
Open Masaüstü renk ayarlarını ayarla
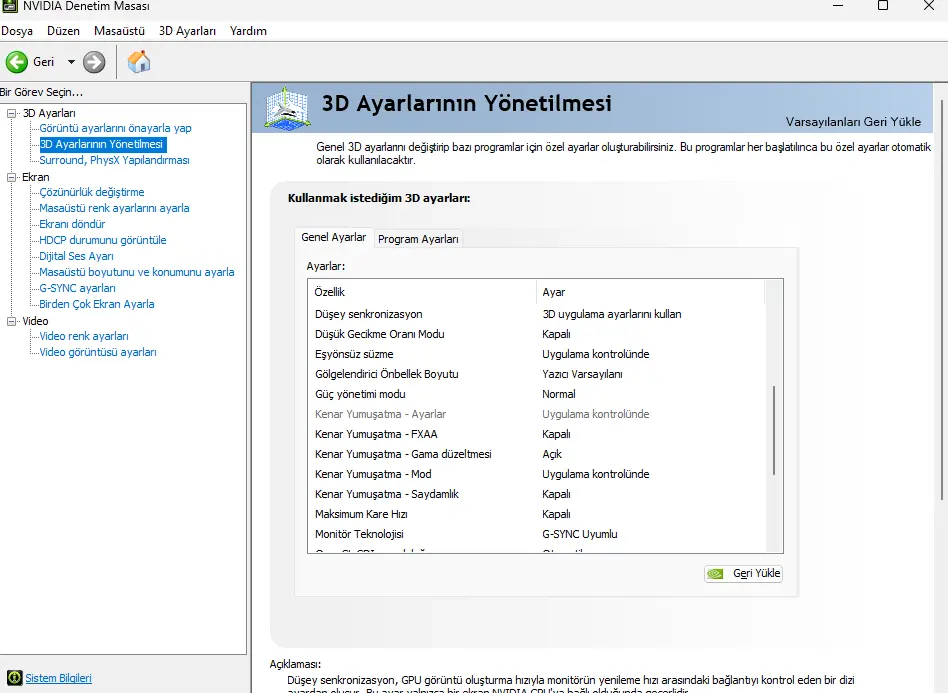[x=114, y=208]
